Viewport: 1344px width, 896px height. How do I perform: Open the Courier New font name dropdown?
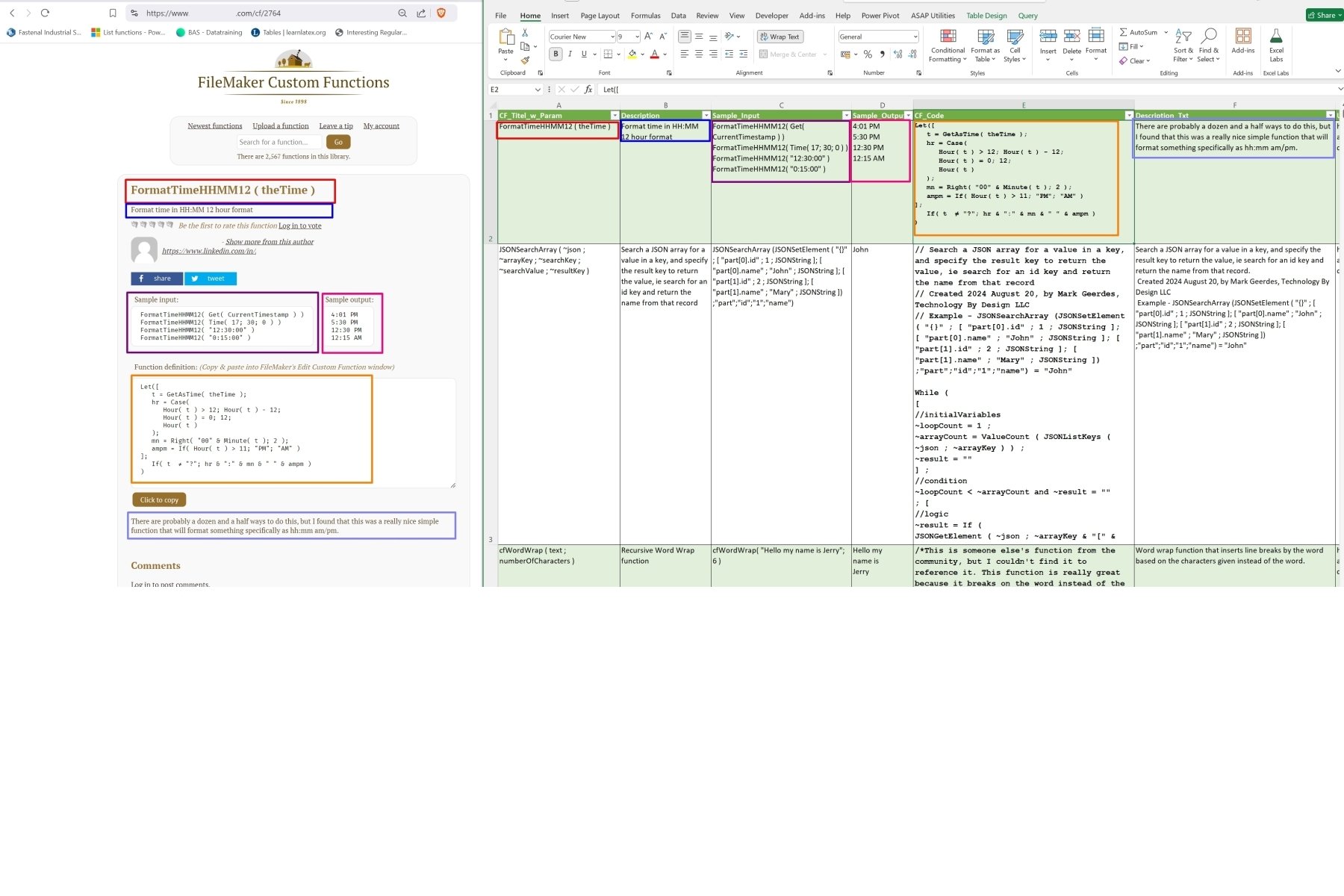tap(612, 37)
